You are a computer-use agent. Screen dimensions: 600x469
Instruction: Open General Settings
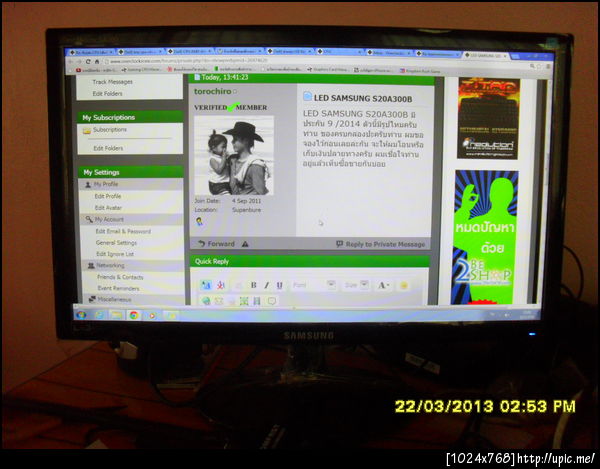click(116, 243)
